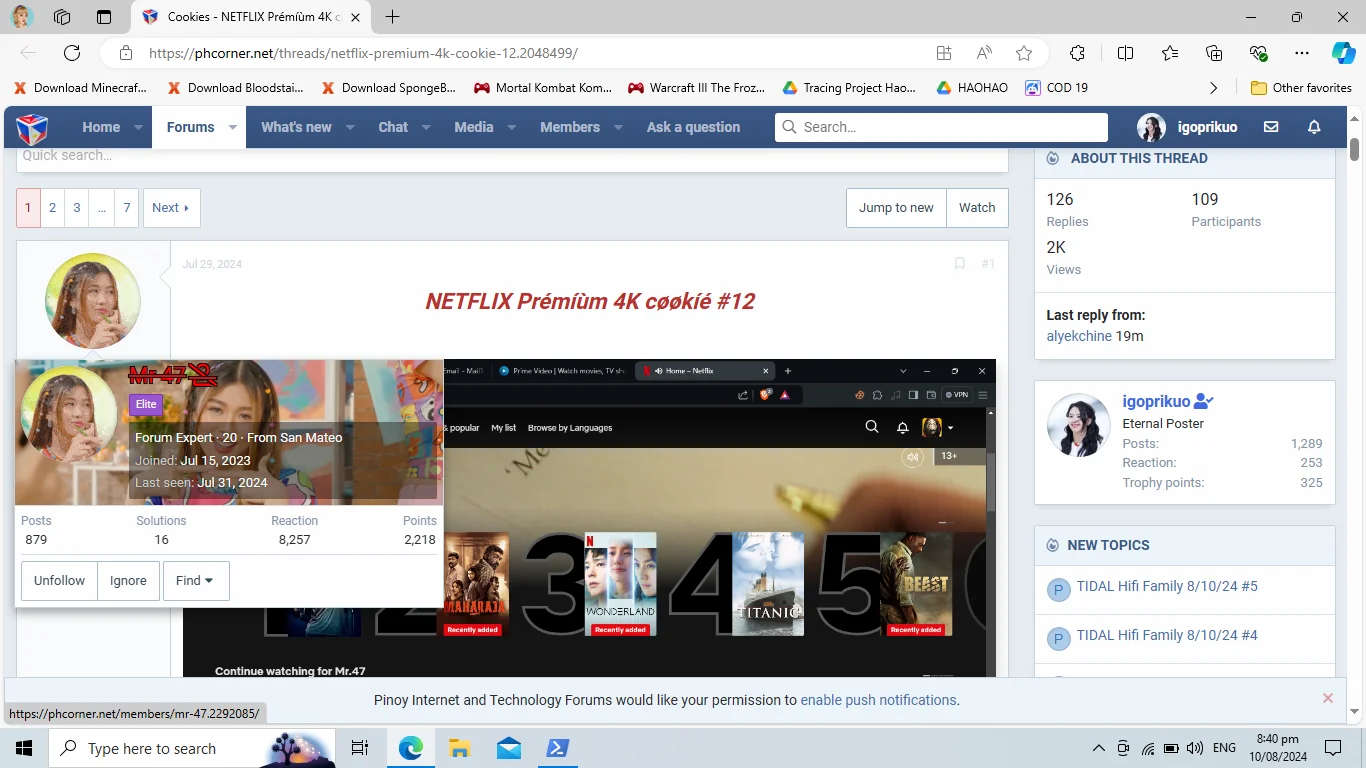
Task: Click the site Search field
Action: (941, 127)
